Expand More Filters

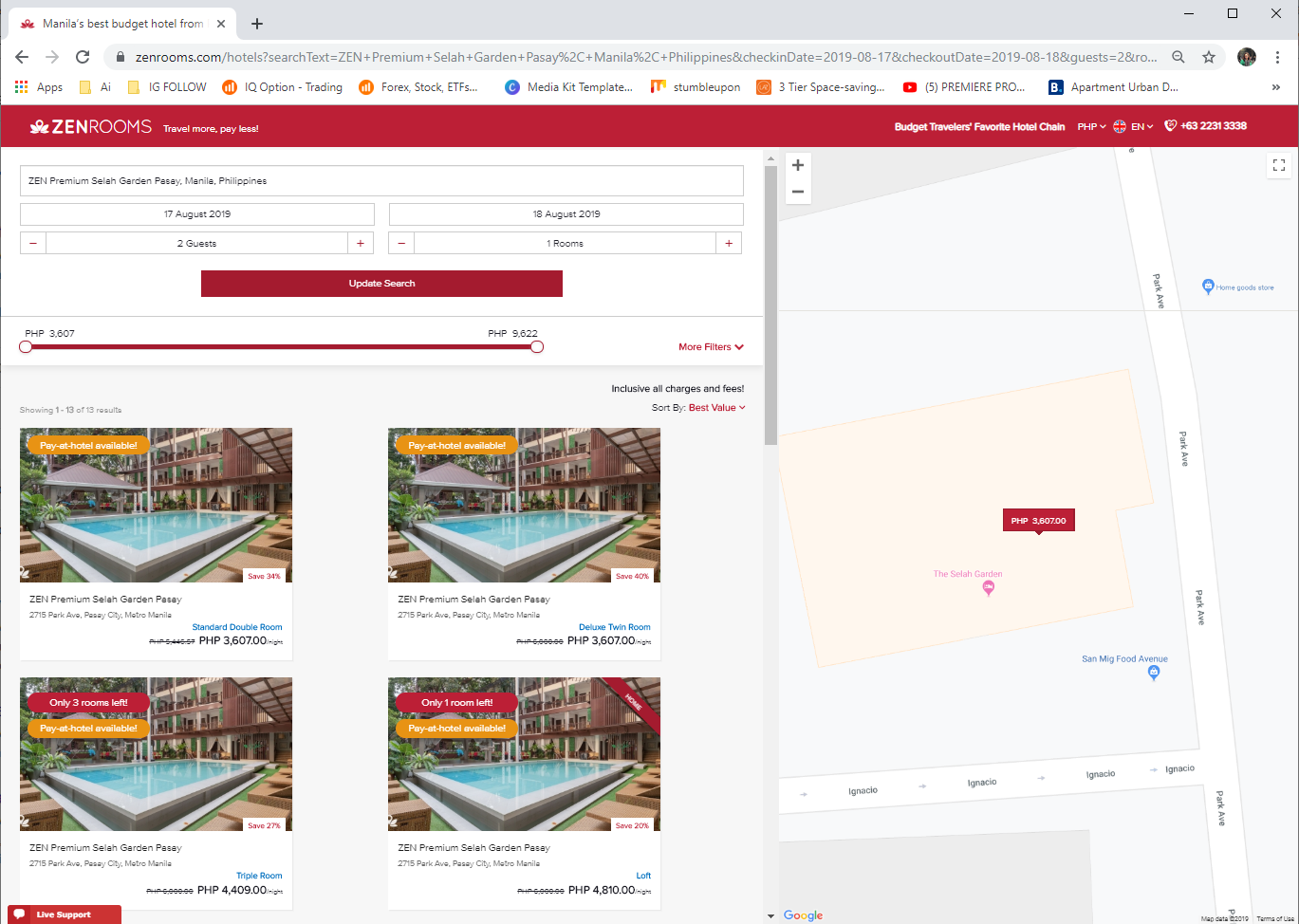pos(711,347)
